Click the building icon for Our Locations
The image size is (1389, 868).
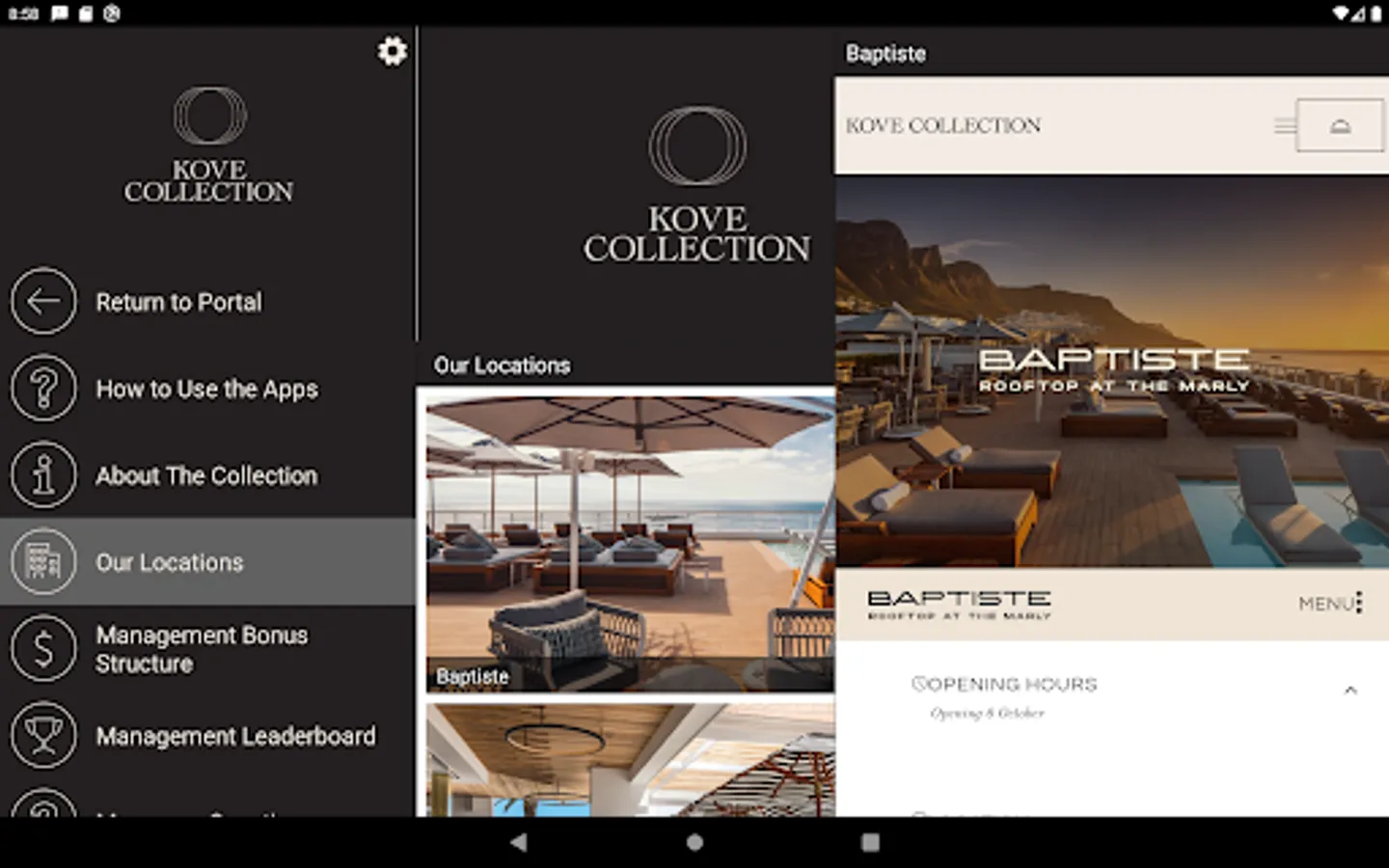pyautogui.click(x=43, y=562)
